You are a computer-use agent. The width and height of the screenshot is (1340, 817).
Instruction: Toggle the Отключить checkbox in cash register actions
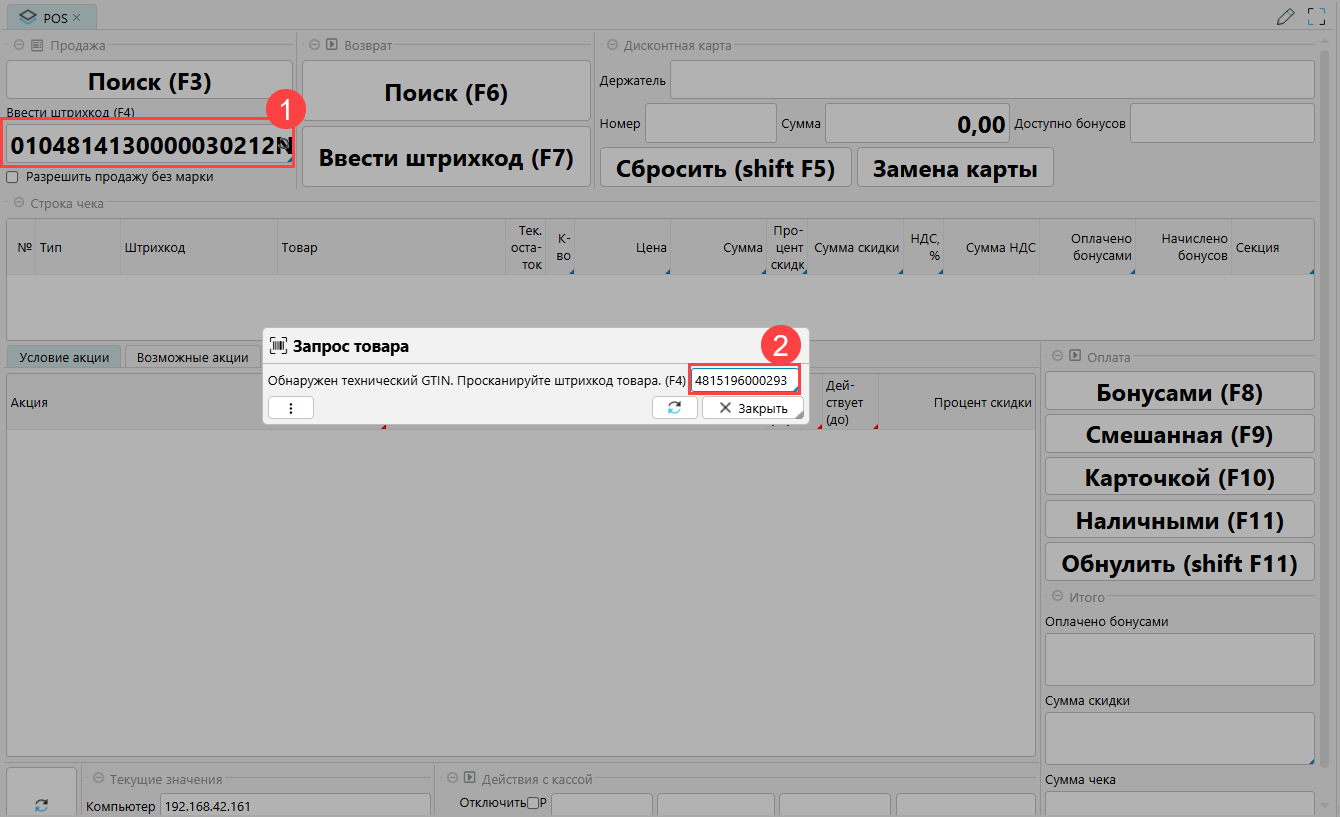pyautogui.click(x=533, y=802)
